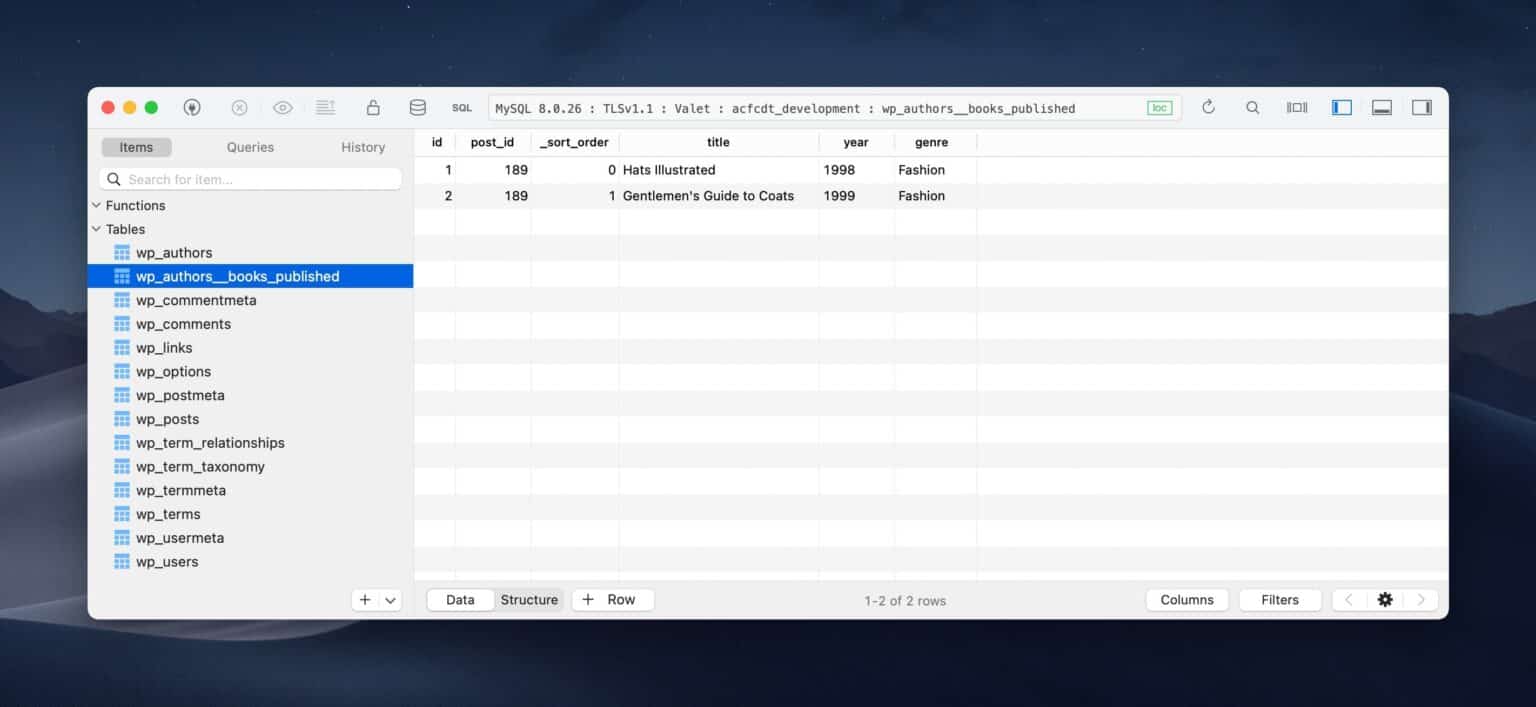Switch to the Structure tab

[529, 599]
